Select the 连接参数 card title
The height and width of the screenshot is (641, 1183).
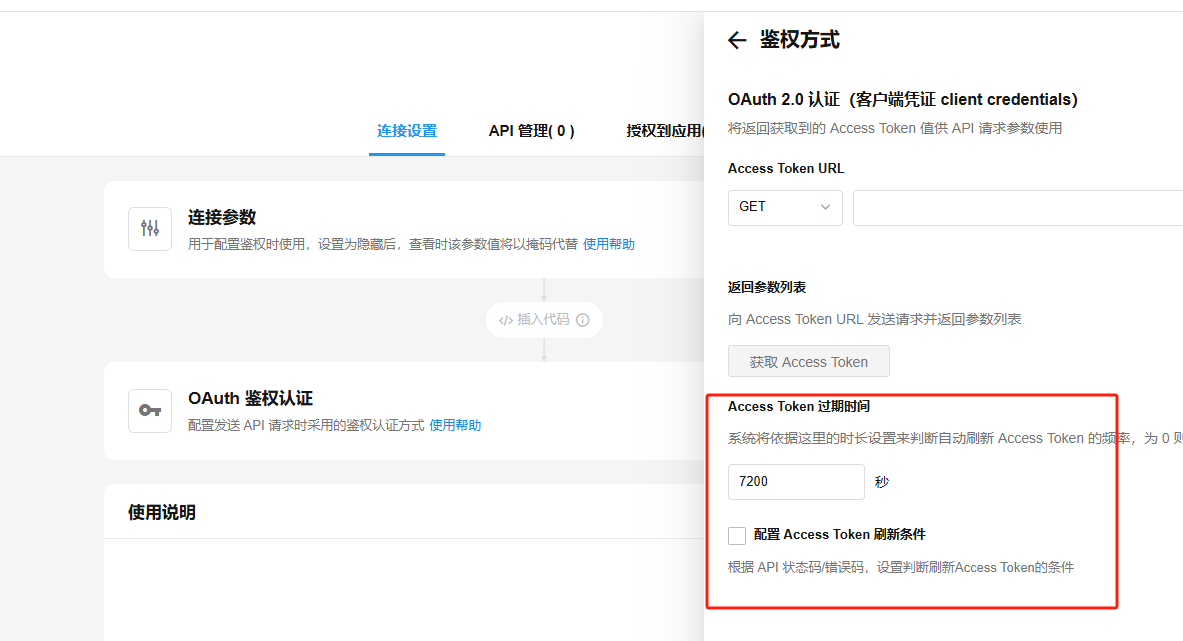pos(222,217)
